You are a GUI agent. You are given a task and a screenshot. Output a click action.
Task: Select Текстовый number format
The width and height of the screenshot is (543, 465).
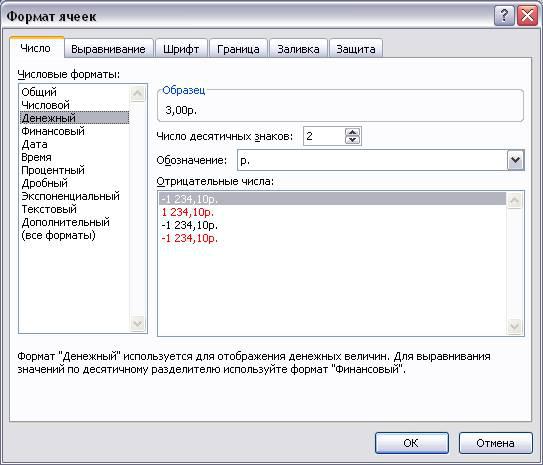tap(74, 209)
